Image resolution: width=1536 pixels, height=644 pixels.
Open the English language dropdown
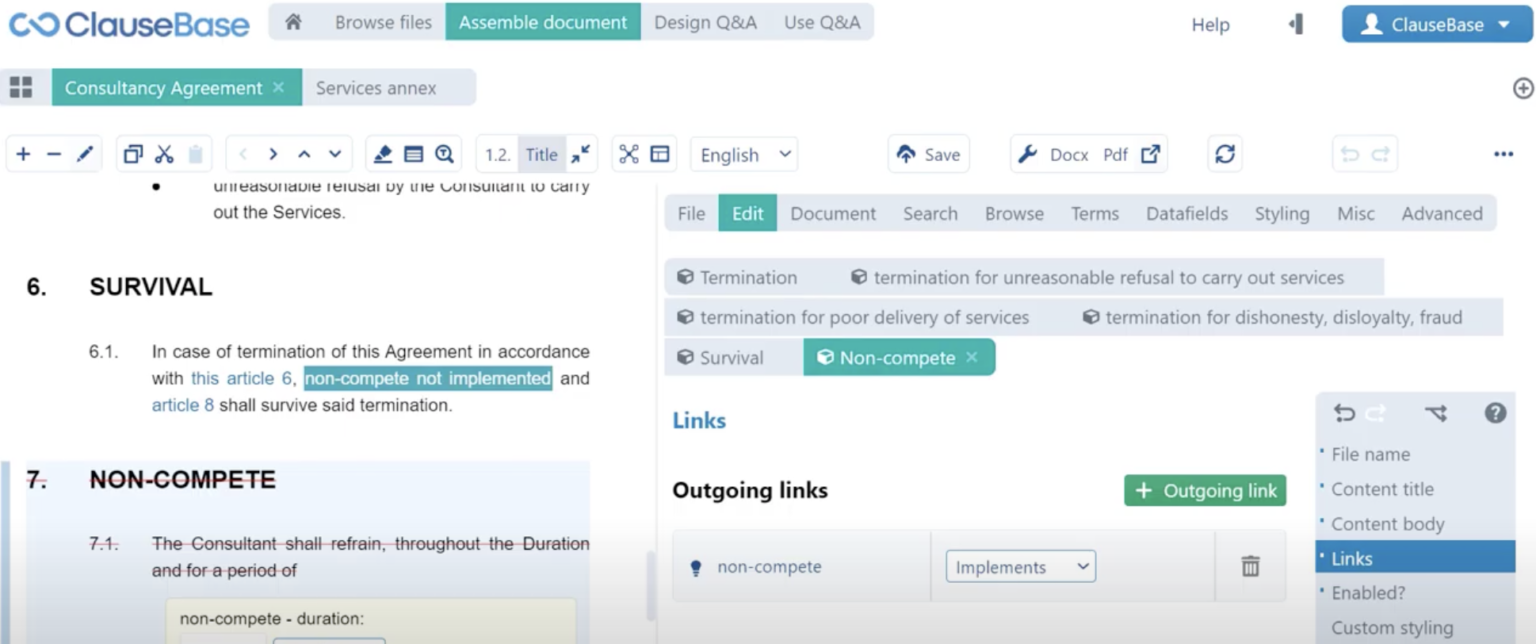point(745,155)
